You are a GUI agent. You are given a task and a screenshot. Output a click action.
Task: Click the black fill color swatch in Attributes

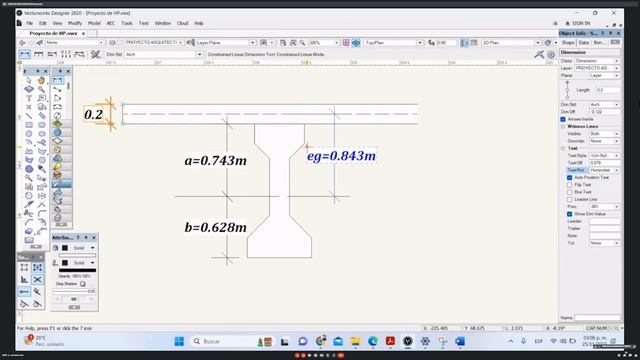pyautogui.click(x=65, y=248)
